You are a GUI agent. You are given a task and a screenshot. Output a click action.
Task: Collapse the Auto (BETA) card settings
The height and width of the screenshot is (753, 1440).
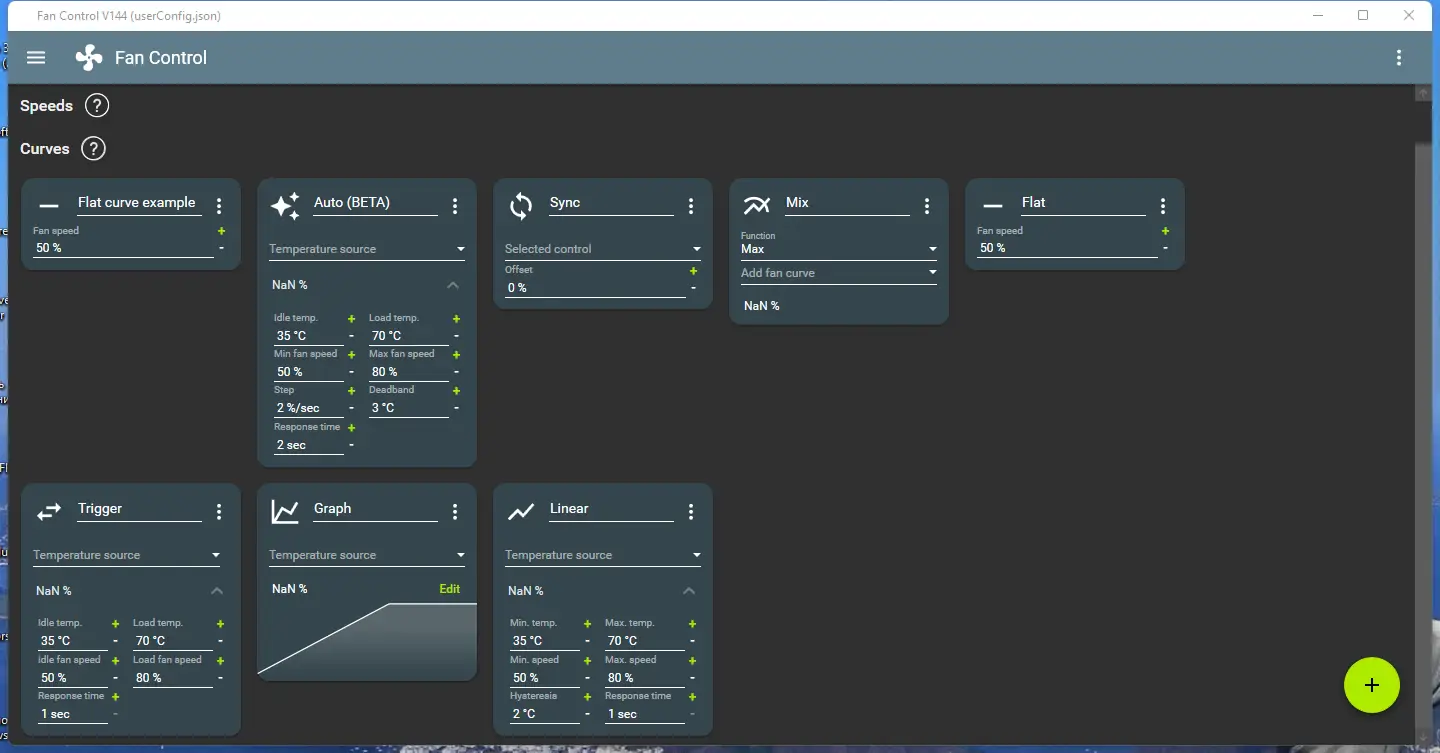tap(453, 285)
